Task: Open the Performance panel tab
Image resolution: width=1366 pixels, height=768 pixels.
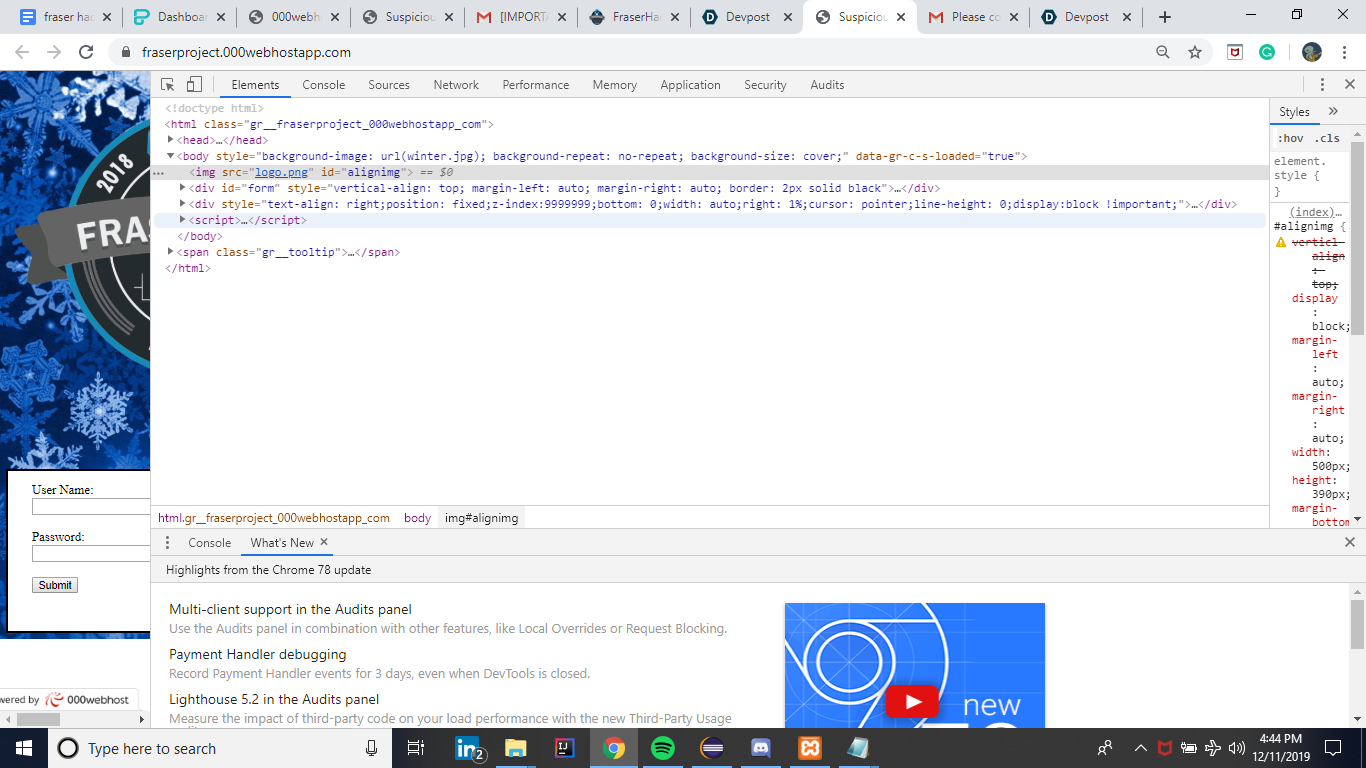Action: (x=536, y=85)
